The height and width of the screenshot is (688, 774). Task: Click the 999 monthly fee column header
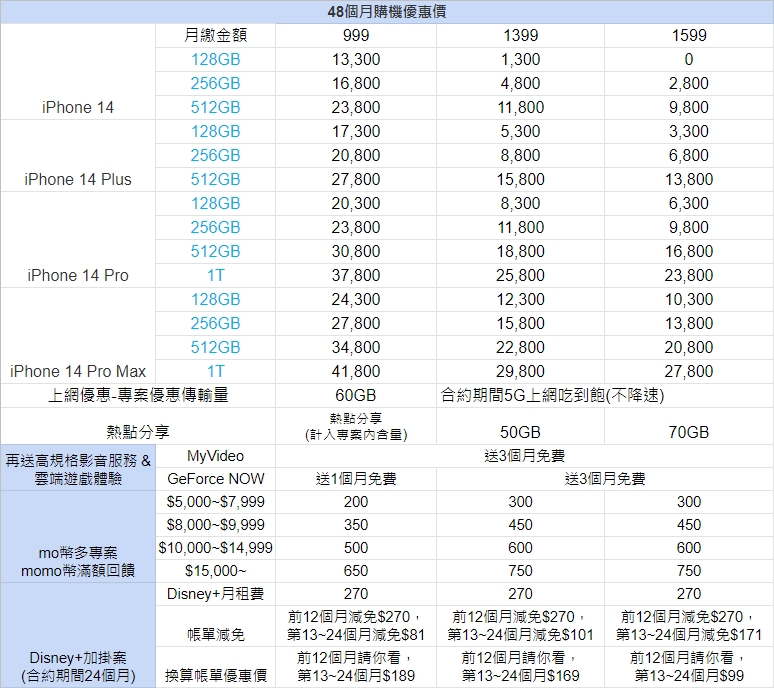[356, 35]
